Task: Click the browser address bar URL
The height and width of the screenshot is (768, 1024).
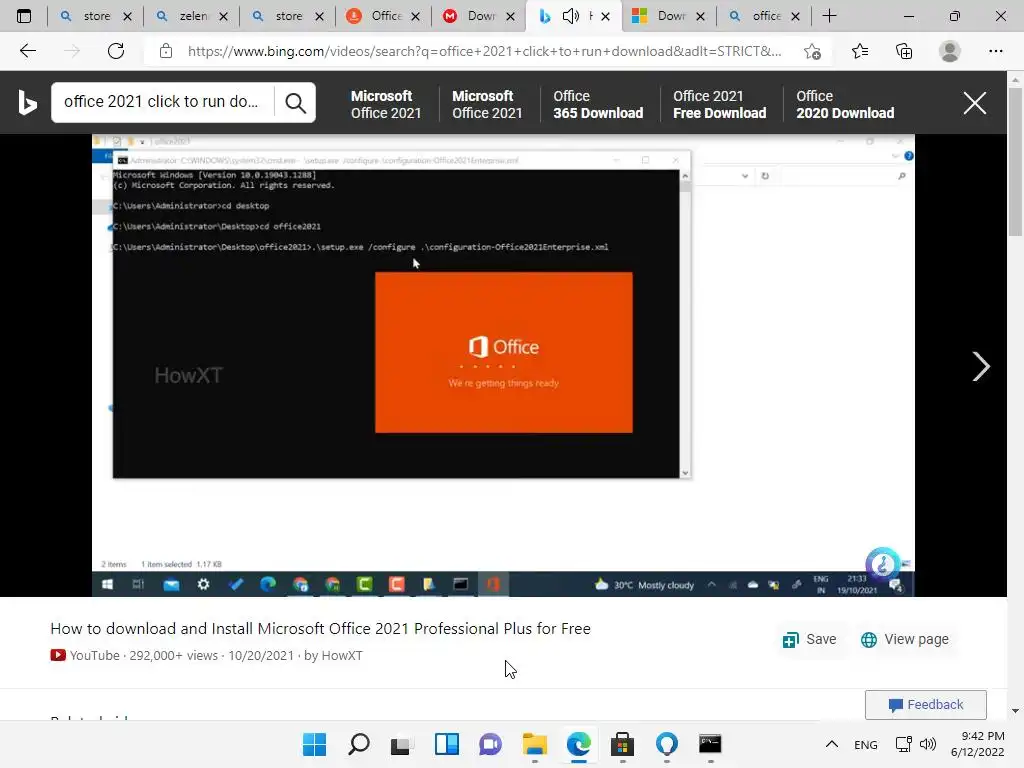Action: (484, 51)
